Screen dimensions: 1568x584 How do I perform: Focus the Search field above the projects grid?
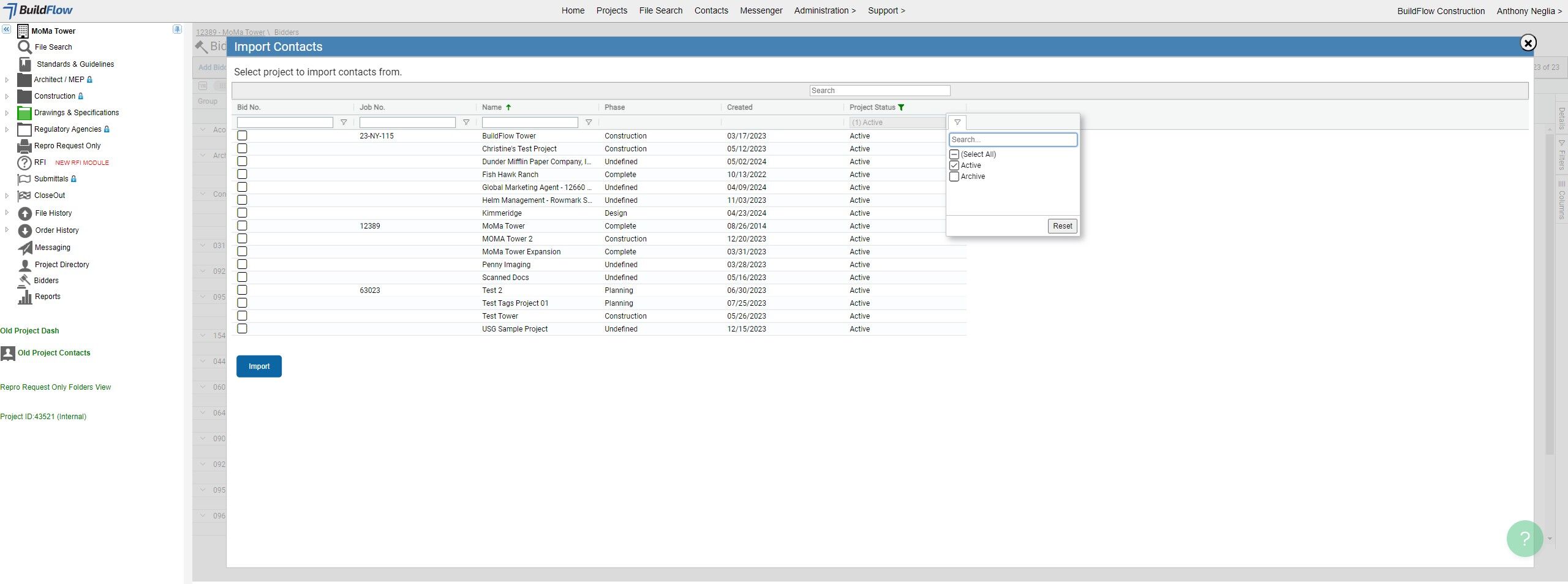(x=880, y=91)
